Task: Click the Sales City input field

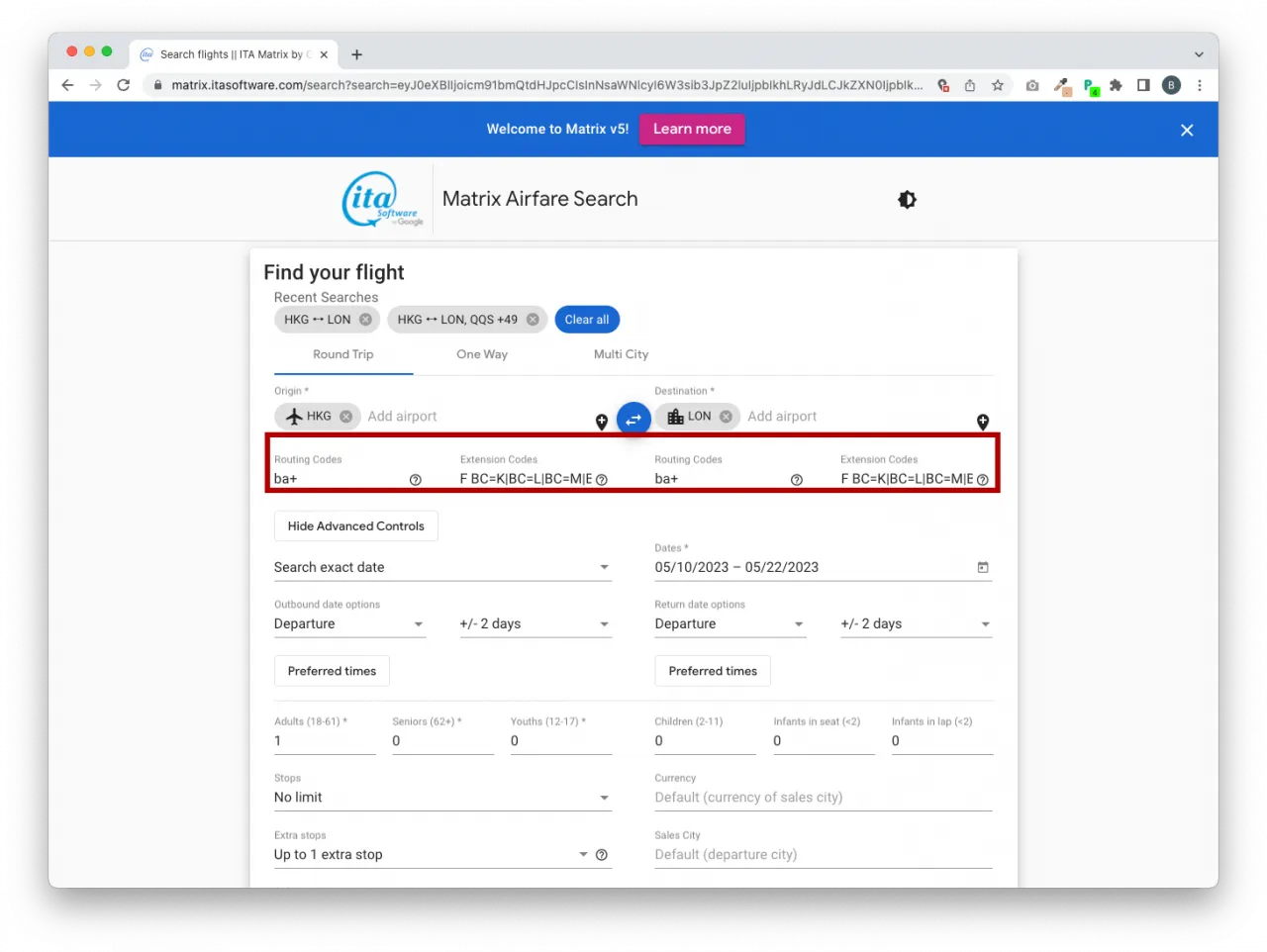Action: click(824, 855)
